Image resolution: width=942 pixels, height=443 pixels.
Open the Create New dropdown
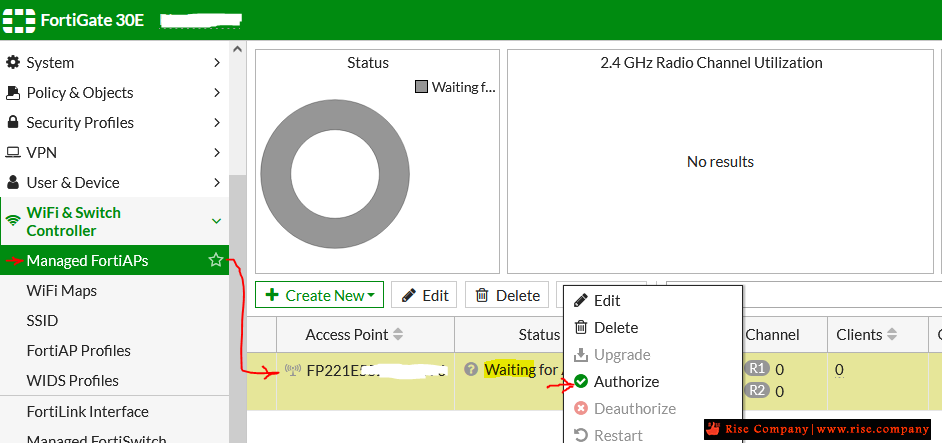320,295
